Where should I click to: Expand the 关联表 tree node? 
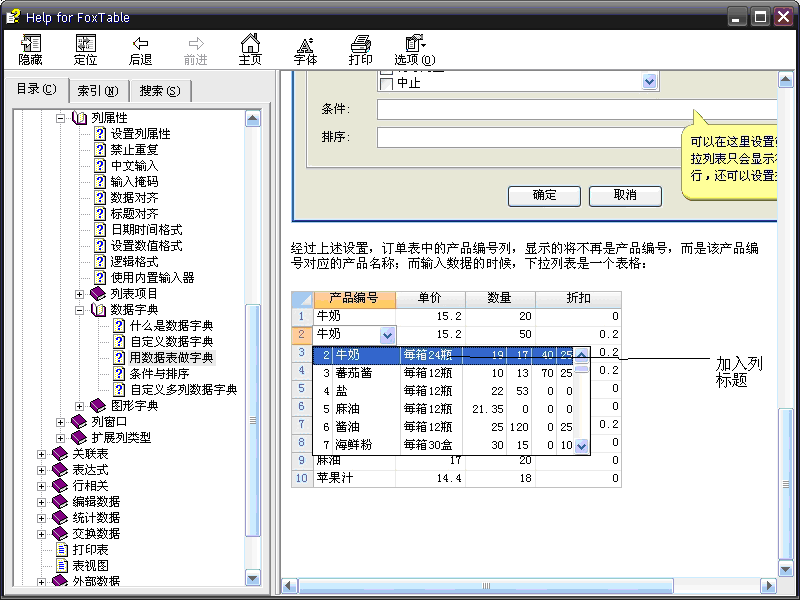[42, 454]
